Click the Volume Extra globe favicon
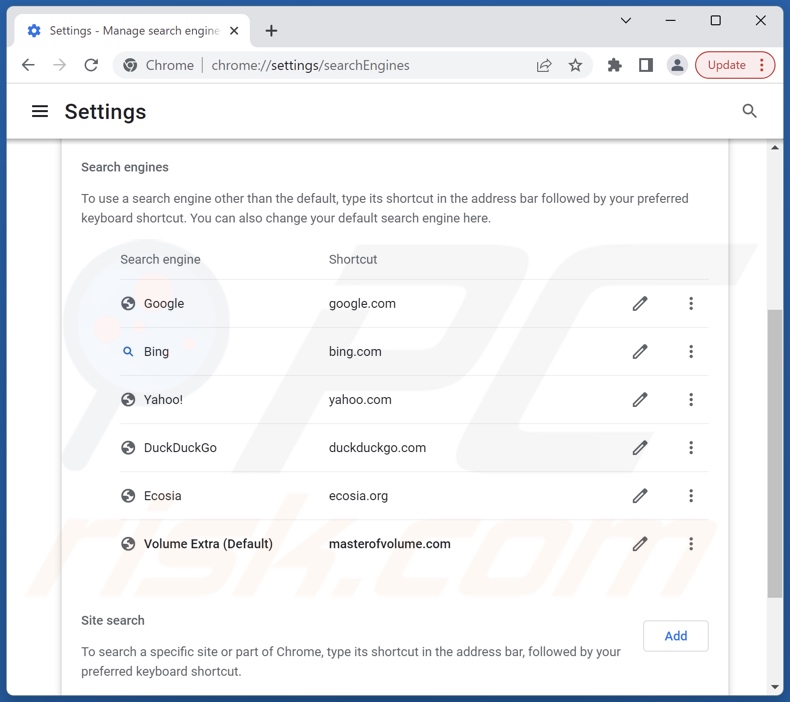790x702 pixels. (128, 544)
